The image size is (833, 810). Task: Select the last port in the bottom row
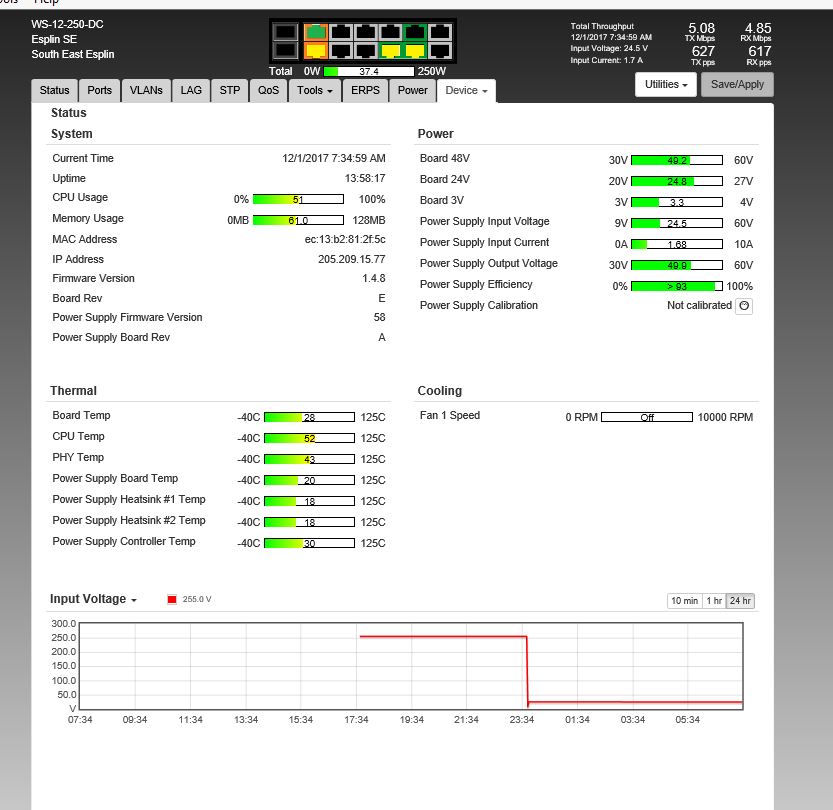pos(438,50)
